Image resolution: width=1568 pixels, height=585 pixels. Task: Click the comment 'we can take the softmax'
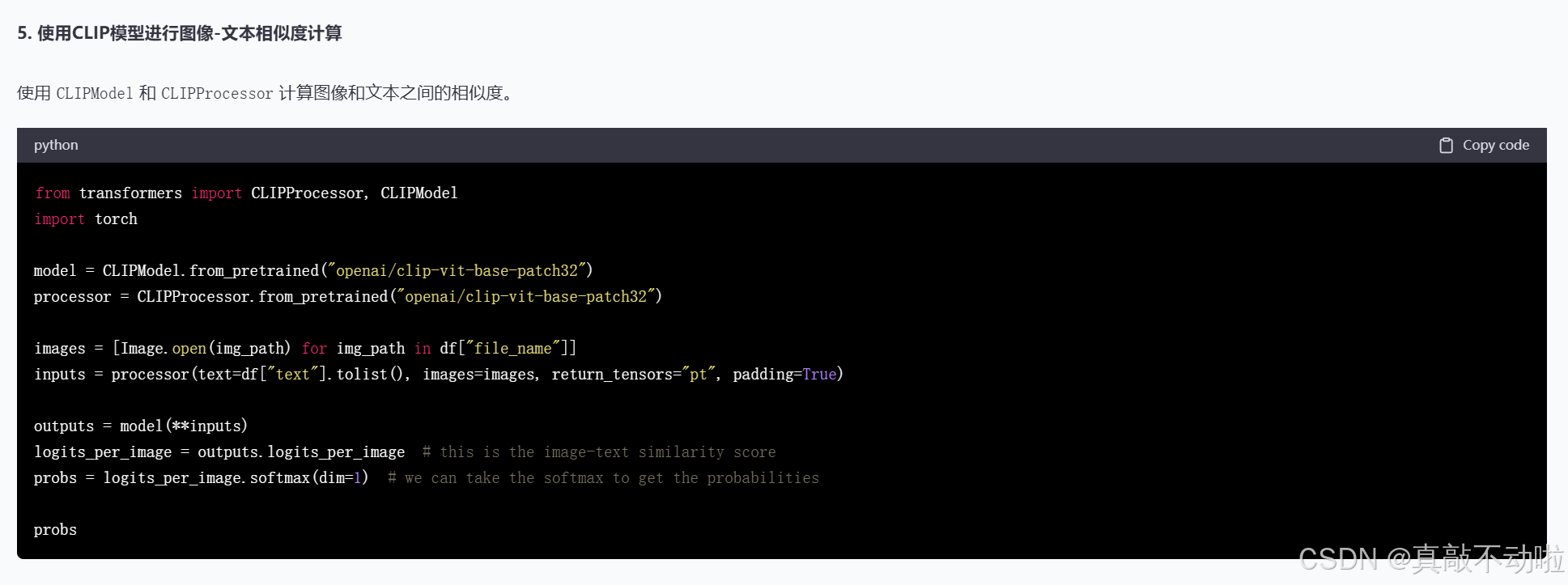coord(603,478)
